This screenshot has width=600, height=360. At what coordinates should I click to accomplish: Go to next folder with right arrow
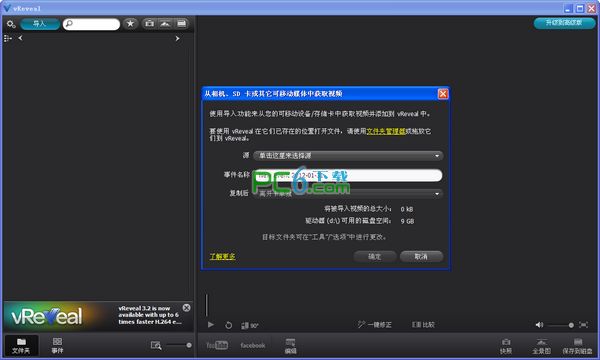[177, 38]
